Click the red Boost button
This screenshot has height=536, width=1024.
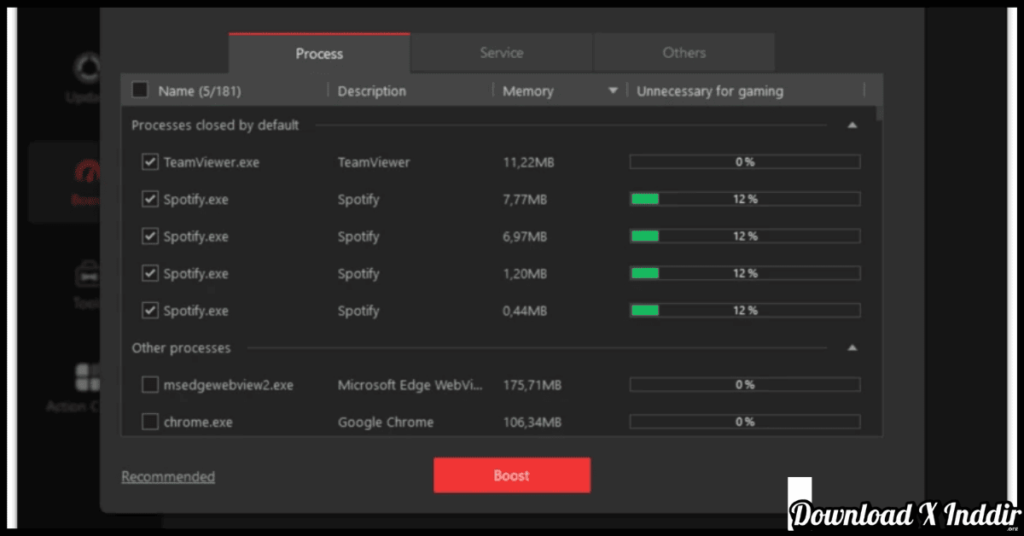(512, 475)
